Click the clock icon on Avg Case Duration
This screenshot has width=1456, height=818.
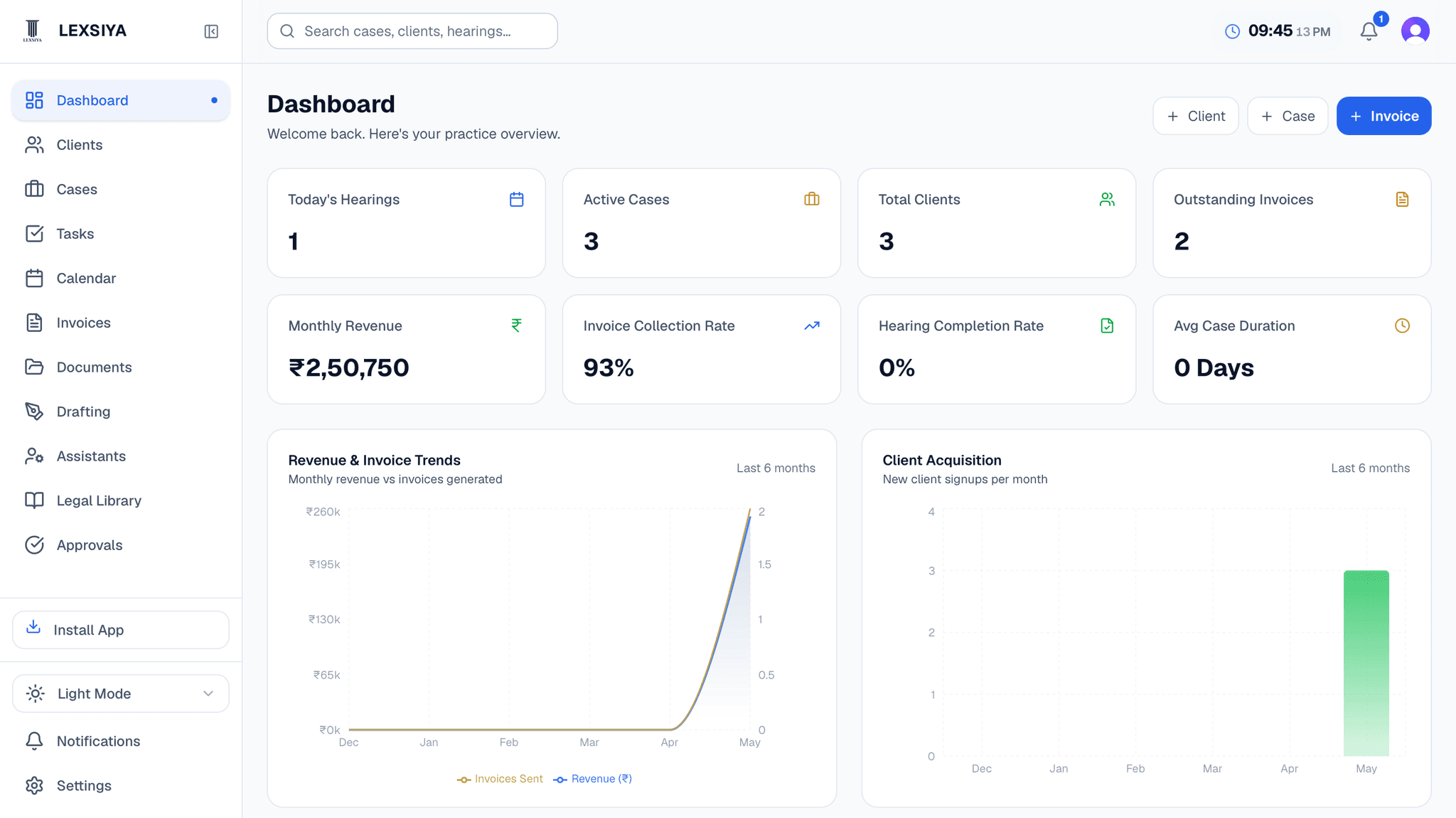pyautogui.click(x=1402, y=325)
